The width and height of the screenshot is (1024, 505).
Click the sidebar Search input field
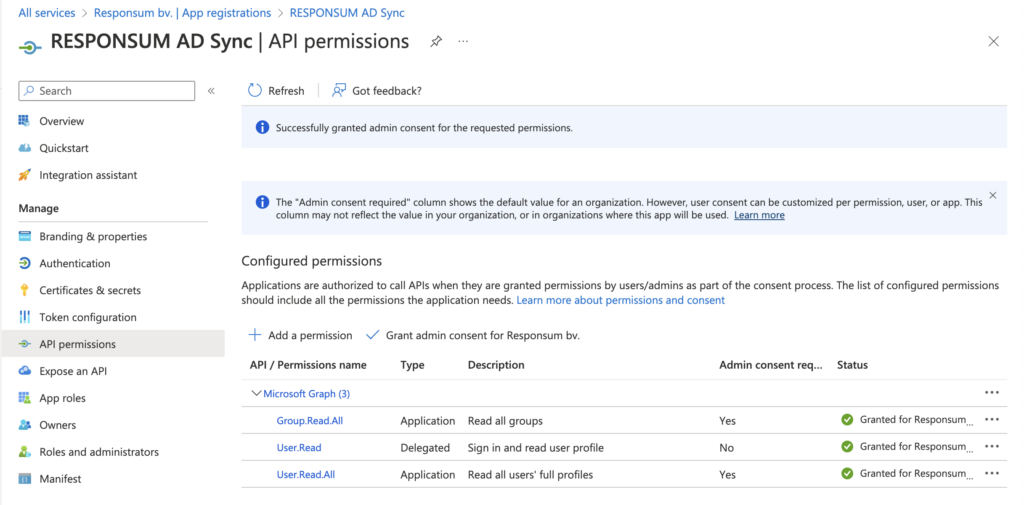[107, 91]
